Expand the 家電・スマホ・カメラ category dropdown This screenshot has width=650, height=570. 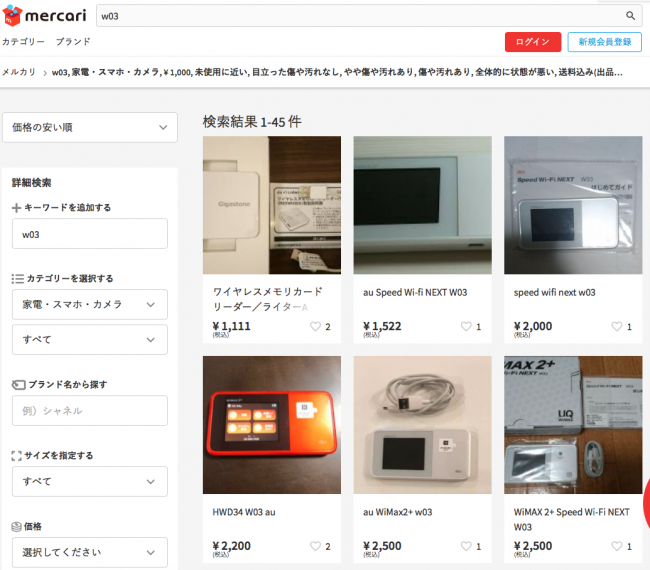[x=90, y=304]
